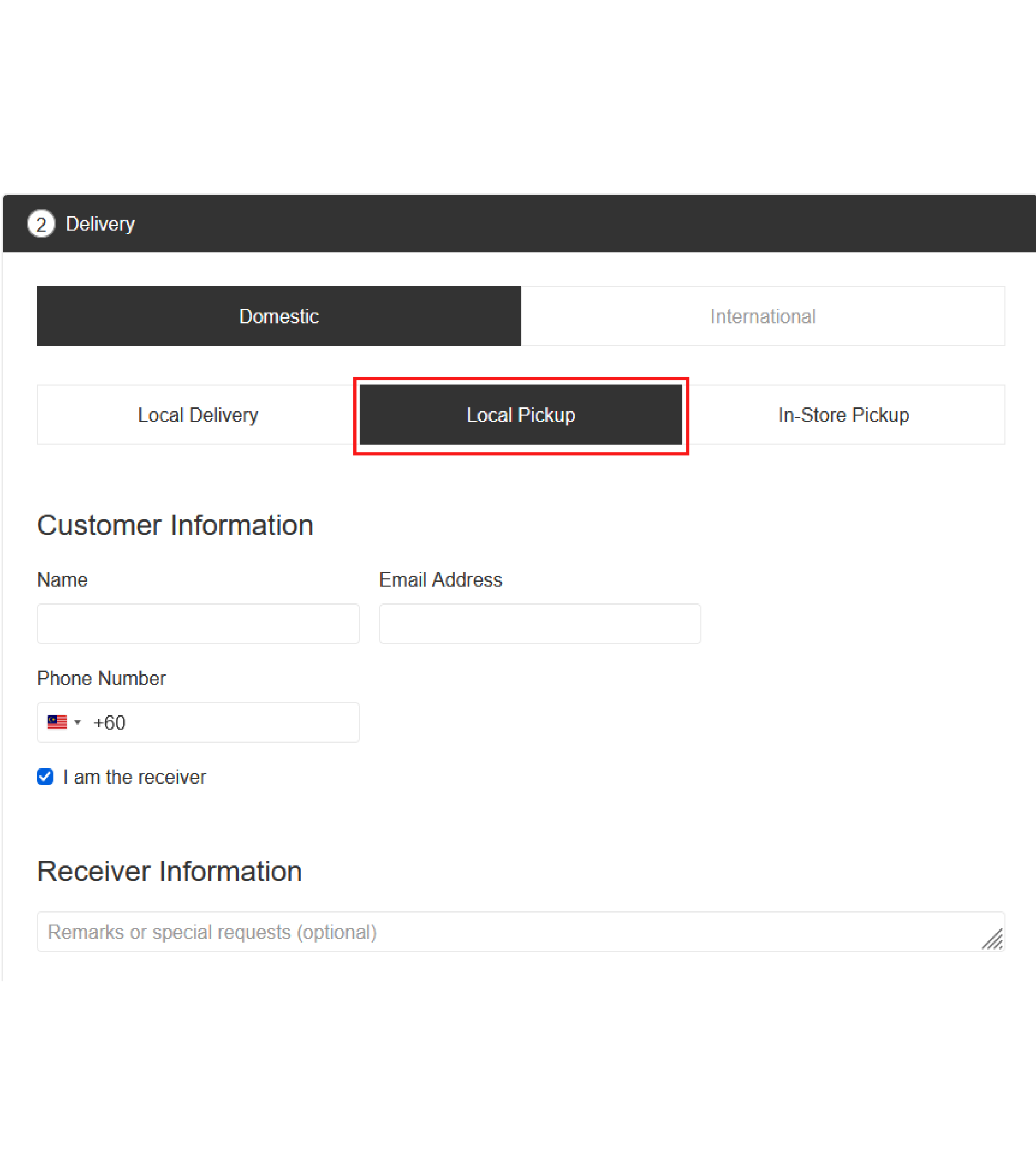Switch to the International tab
Image resolution: width=1036 pixels, height=1166 pixels.
point(763,316)
